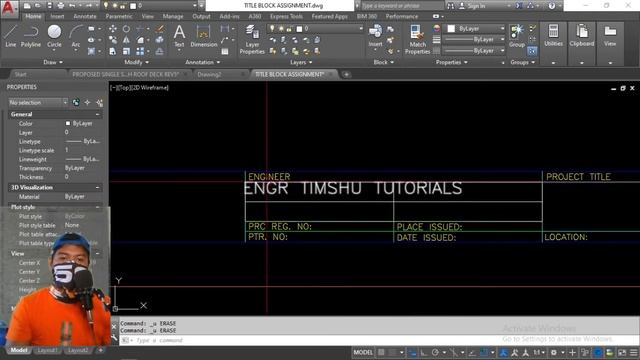
Task: Toggle ortho mode in status bar
Action: (x=424, y=352)
